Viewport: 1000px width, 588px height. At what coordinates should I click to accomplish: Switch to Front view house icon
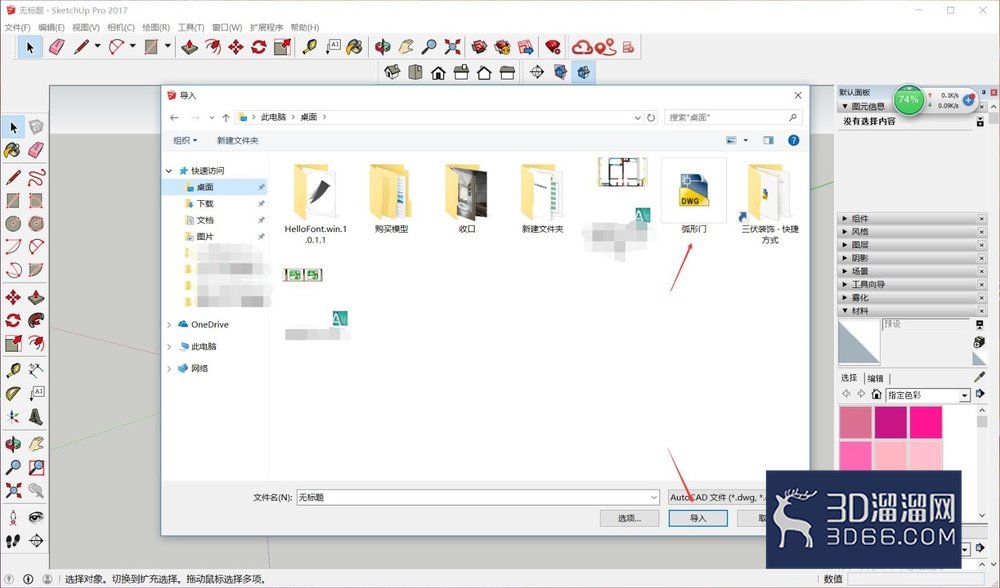tap(438, 72)
